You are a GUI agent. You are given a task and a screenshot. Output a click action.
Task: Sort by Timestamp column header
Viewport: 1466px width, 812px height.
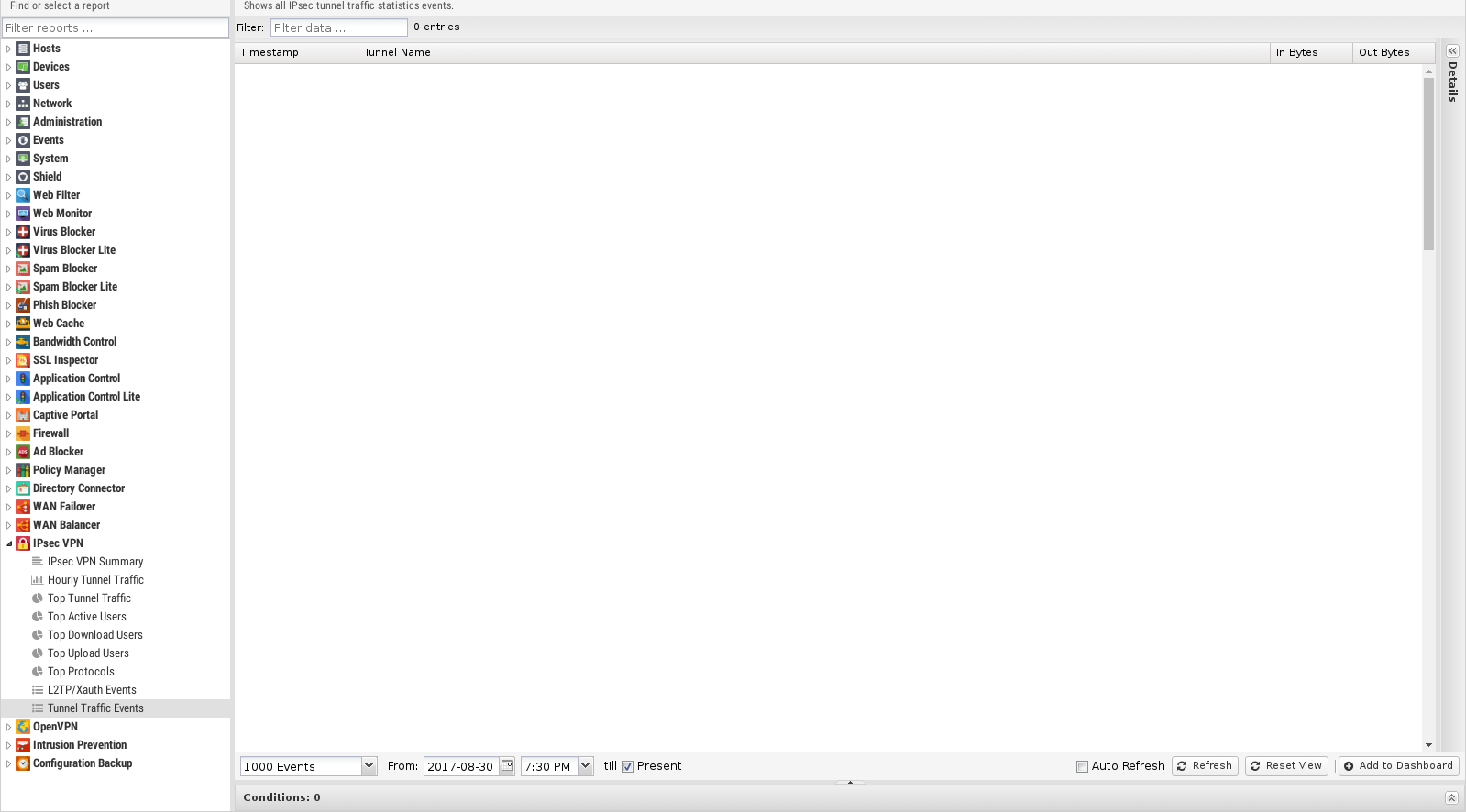point(296,52)
